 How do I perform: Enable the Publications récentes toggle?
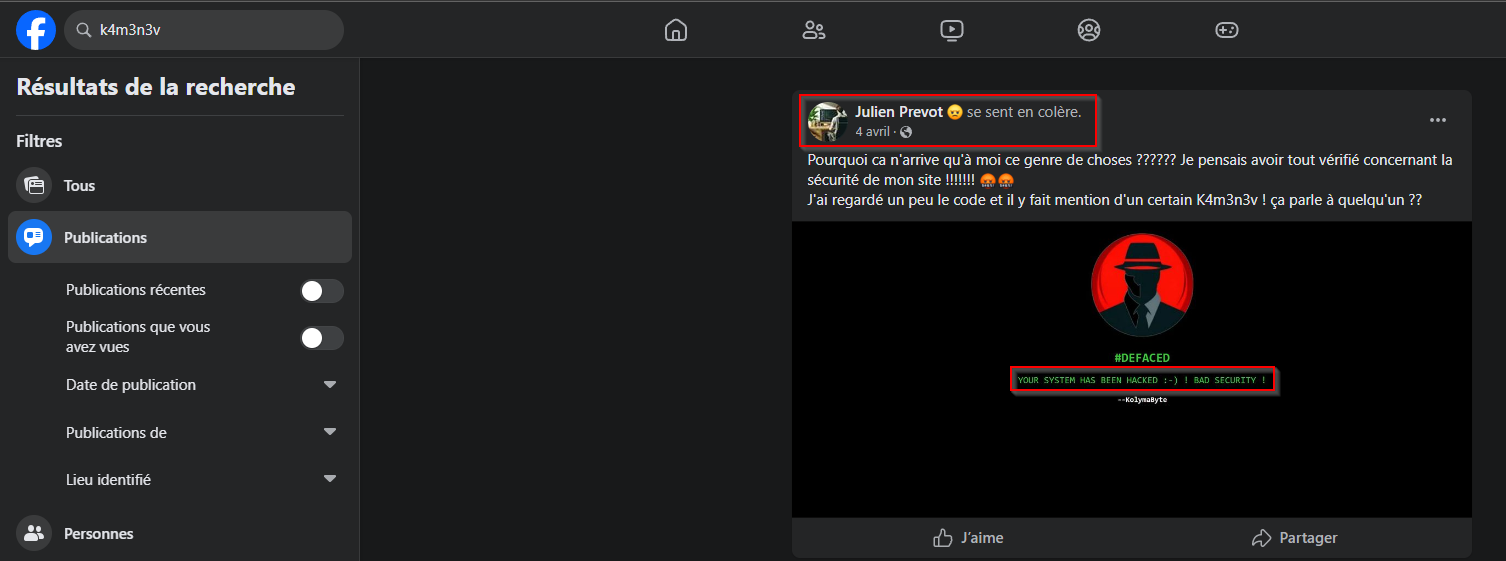click(322, 291)
